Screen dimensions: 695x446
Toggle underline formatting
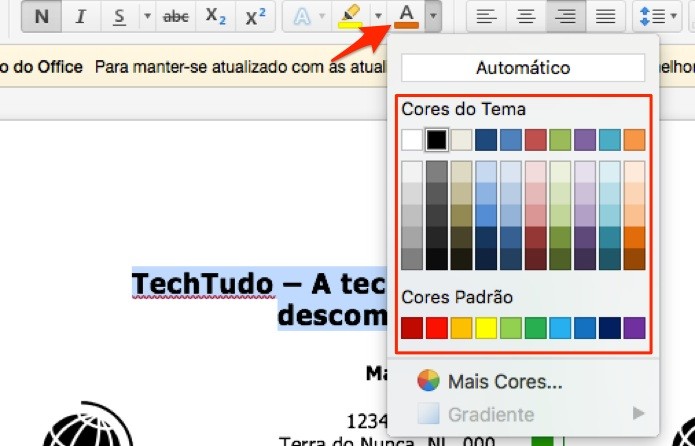click(119, 16)
